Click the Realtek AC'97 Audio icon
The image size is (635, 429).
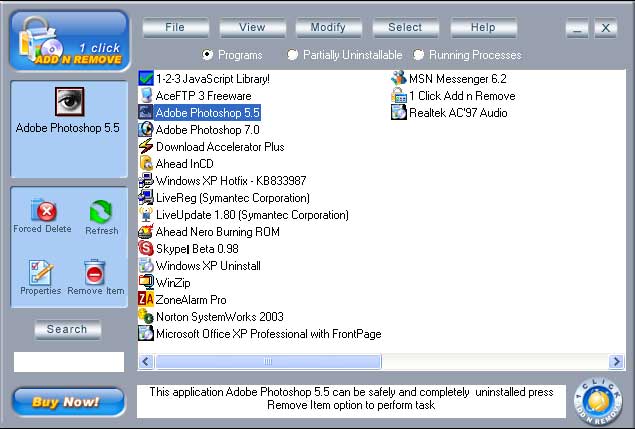click(x=398, y=112)
